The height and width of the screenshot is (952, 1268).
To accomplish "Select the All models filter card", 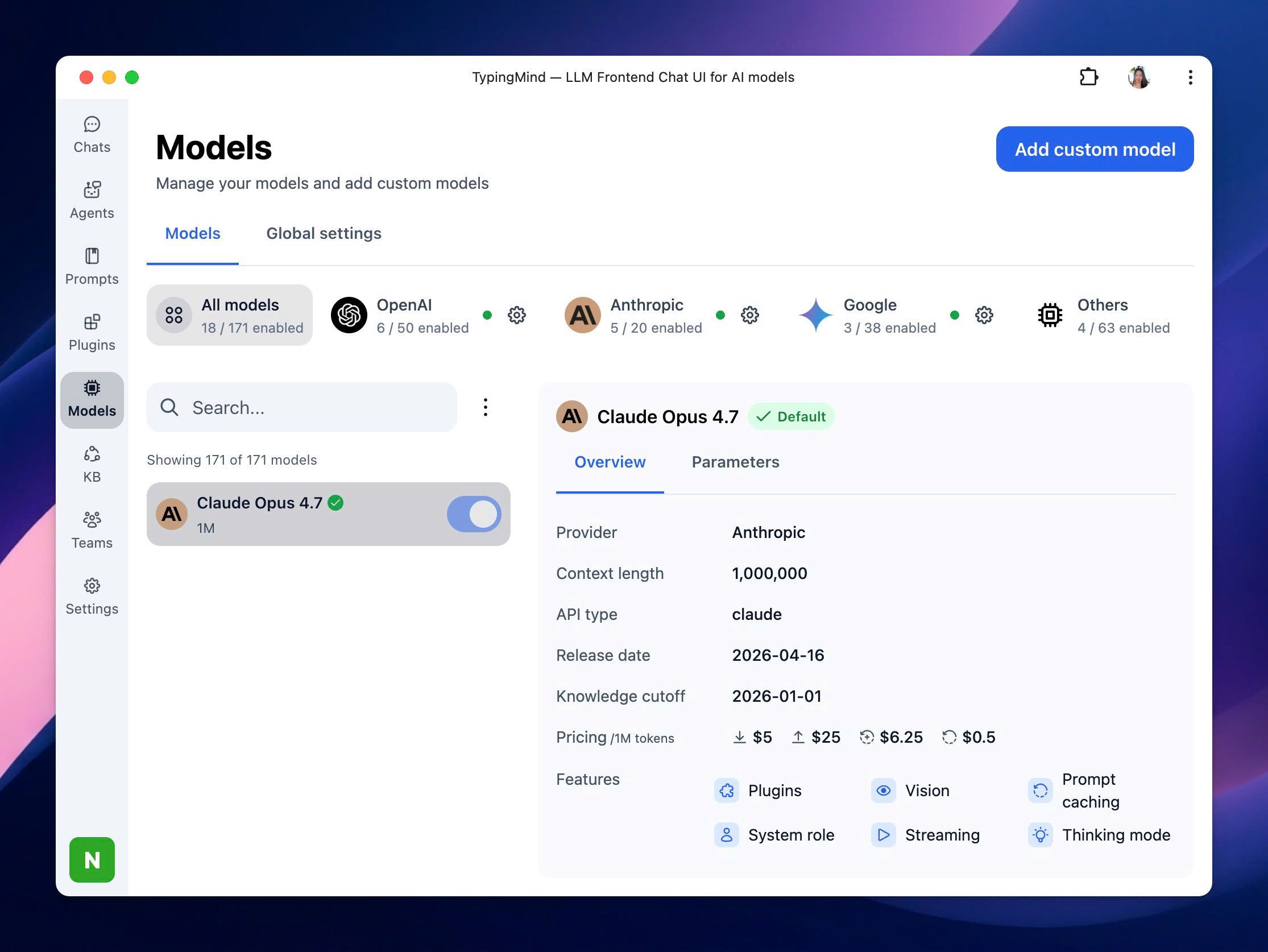I will 229,315.
